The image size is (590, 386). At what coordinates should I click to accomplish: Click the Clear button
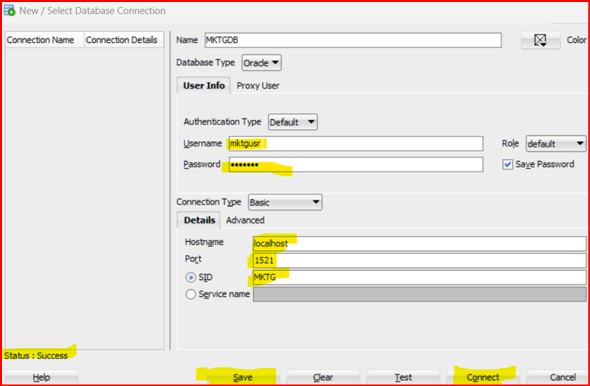[x=322, y=377]
